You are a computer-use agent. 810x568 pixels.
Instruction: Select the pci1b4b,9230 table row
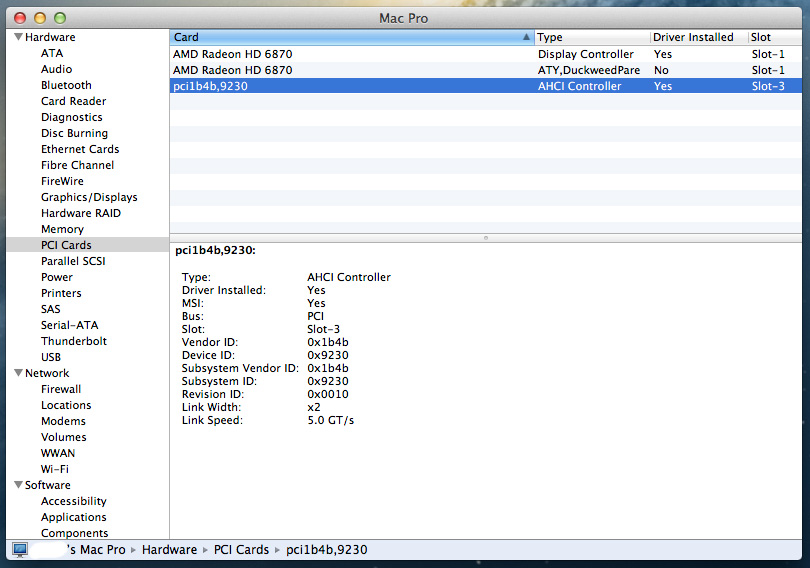coord(486,86)
